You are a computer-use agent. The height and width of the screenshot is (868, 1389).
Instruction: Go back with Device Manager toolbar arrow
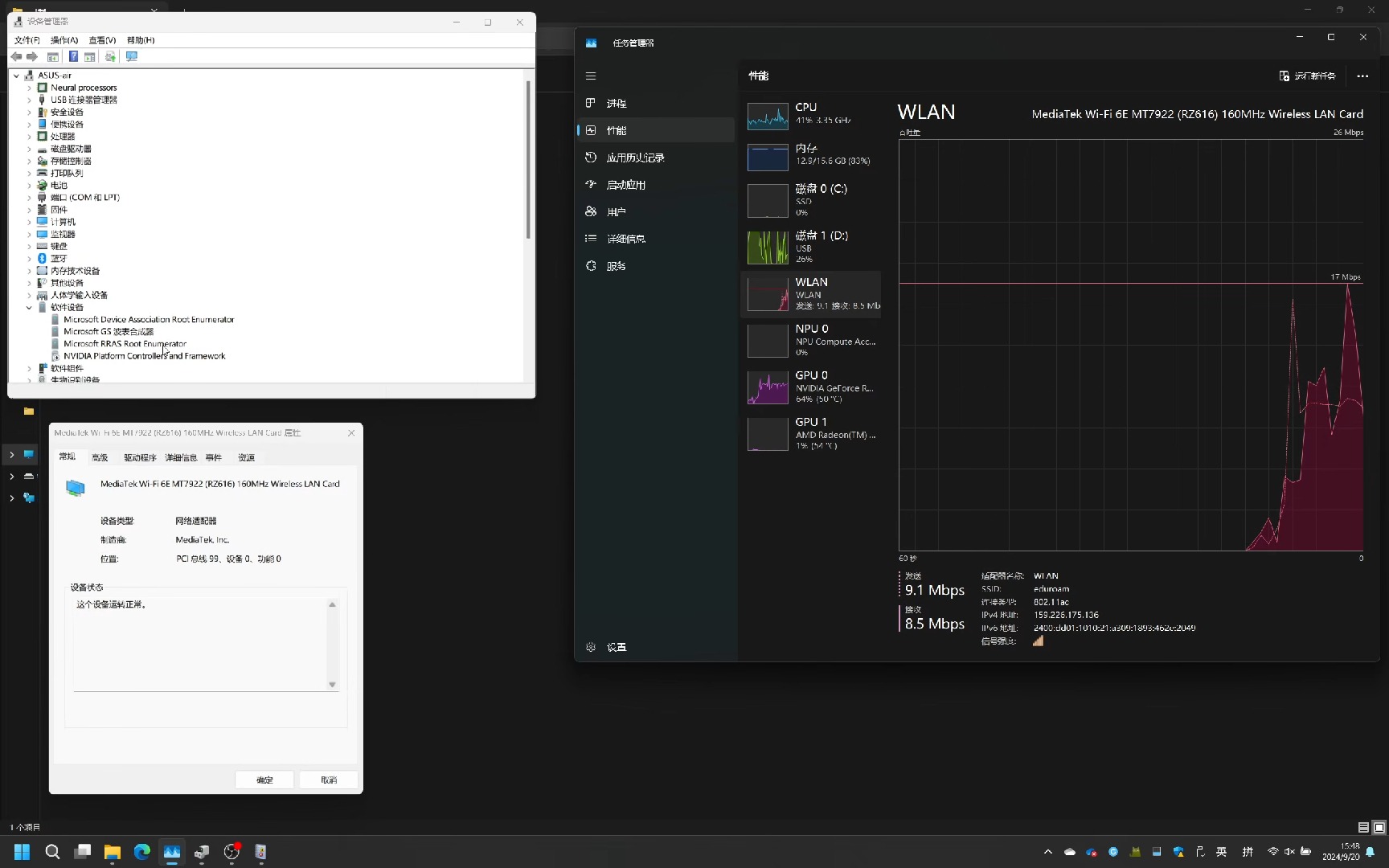pos(16,56)
